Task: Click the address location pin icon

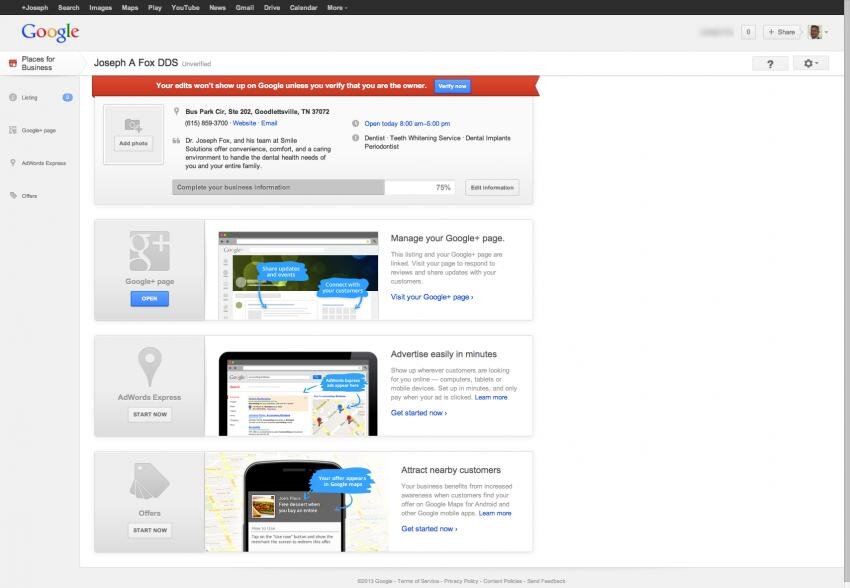Action: tap(176, 111)
